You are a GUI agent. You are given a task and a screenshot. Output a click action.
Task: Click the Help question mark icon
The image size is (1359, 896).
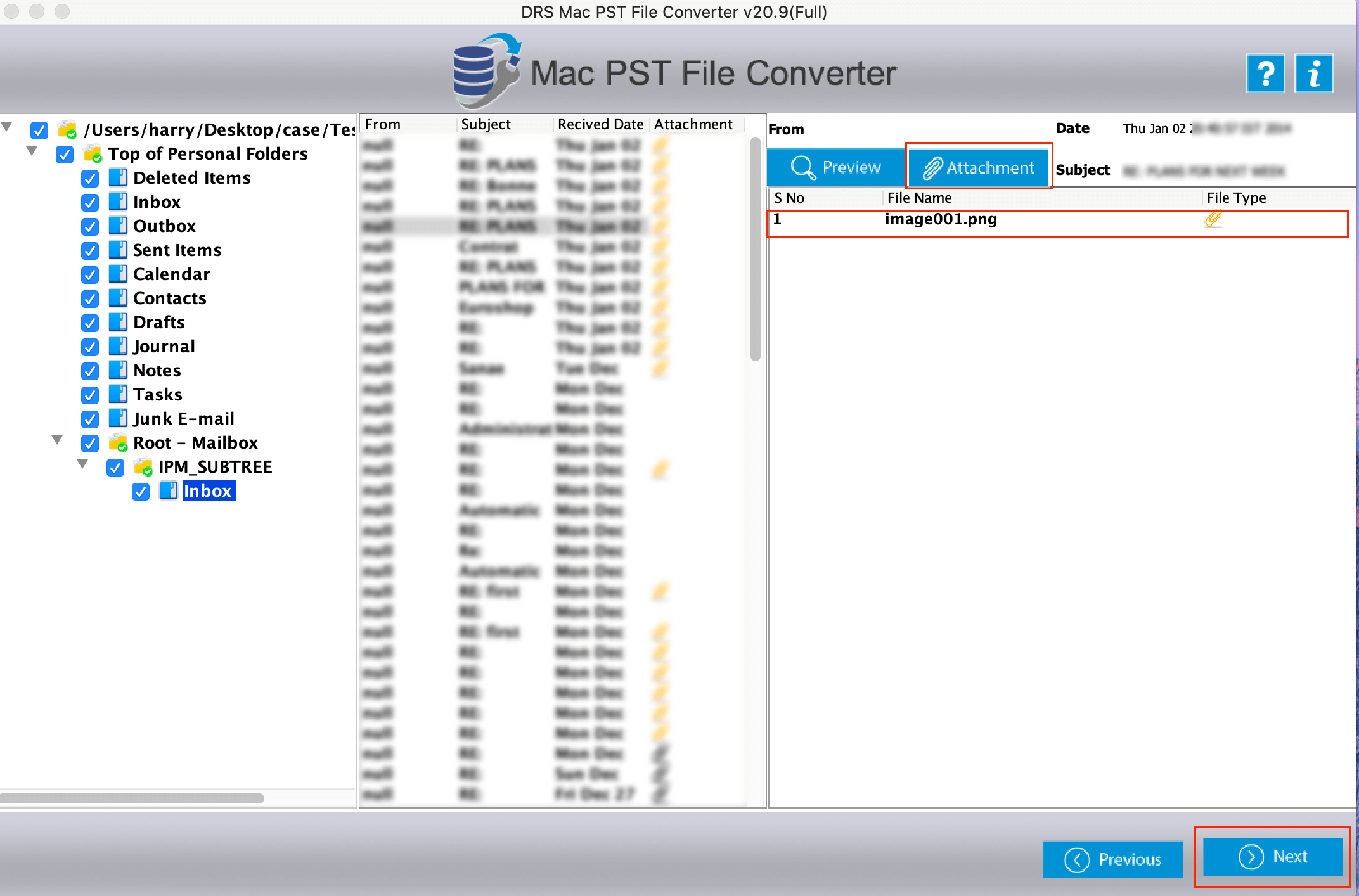[1265, 73]
